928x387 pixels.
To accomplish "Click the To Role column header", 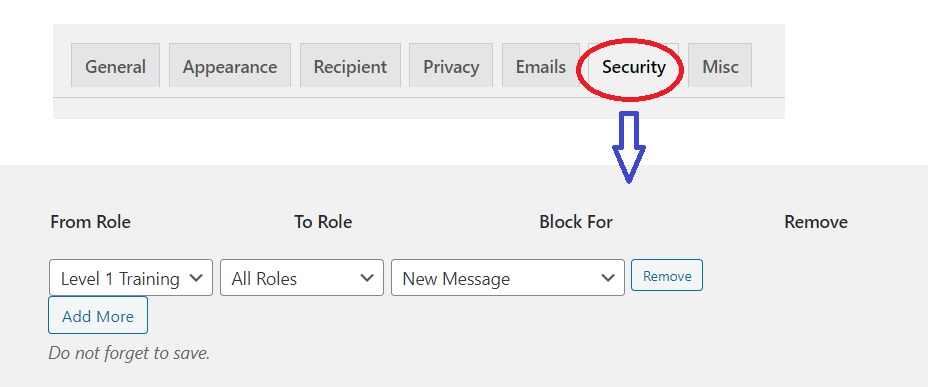I will [x=323, y=222].
